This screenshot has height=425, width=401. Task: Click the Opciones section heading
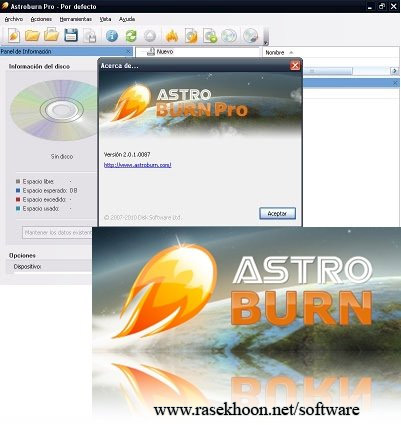click(22, 256)
